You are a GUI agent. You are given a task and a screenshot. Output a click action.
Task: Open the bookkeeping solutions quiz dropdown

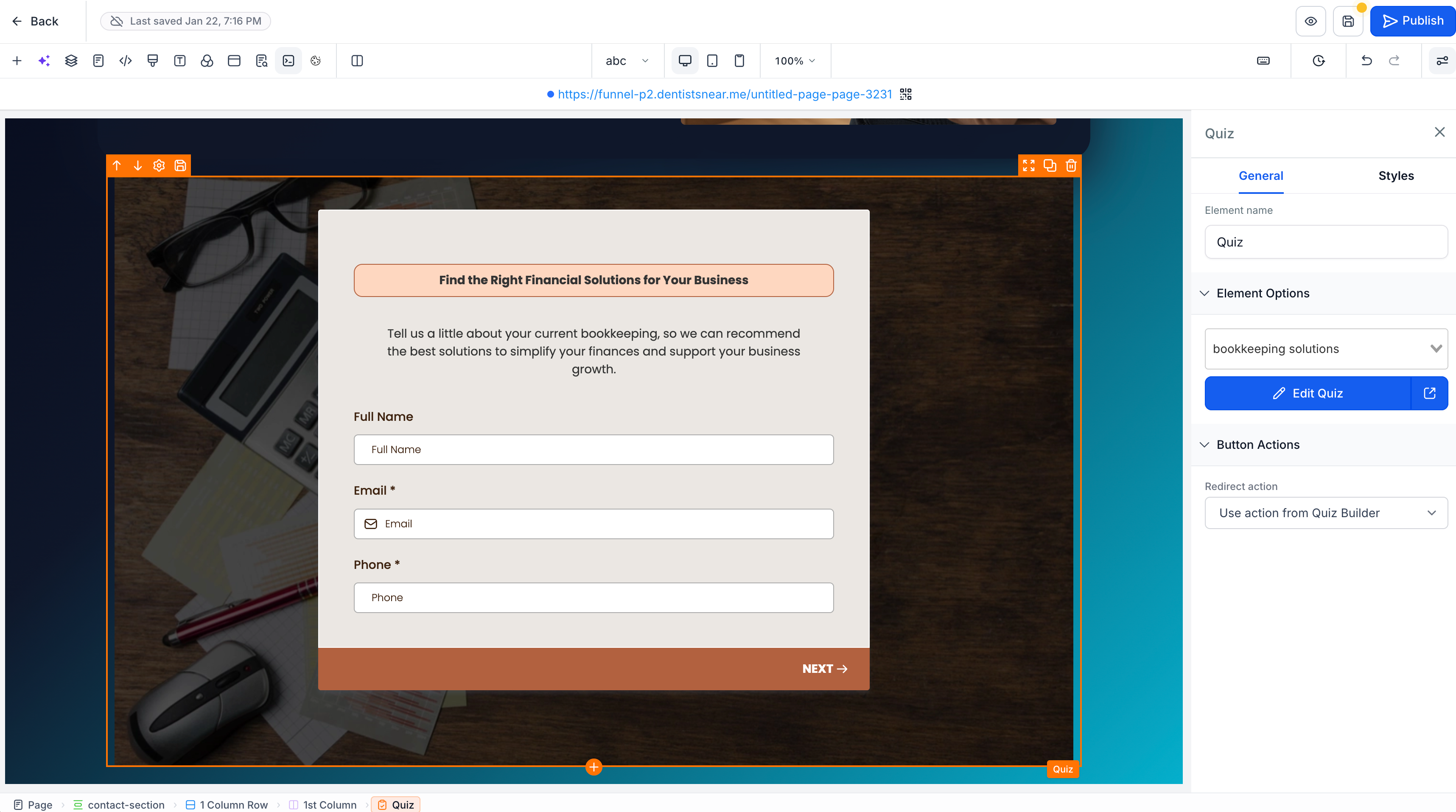[x=1326, y=349]
